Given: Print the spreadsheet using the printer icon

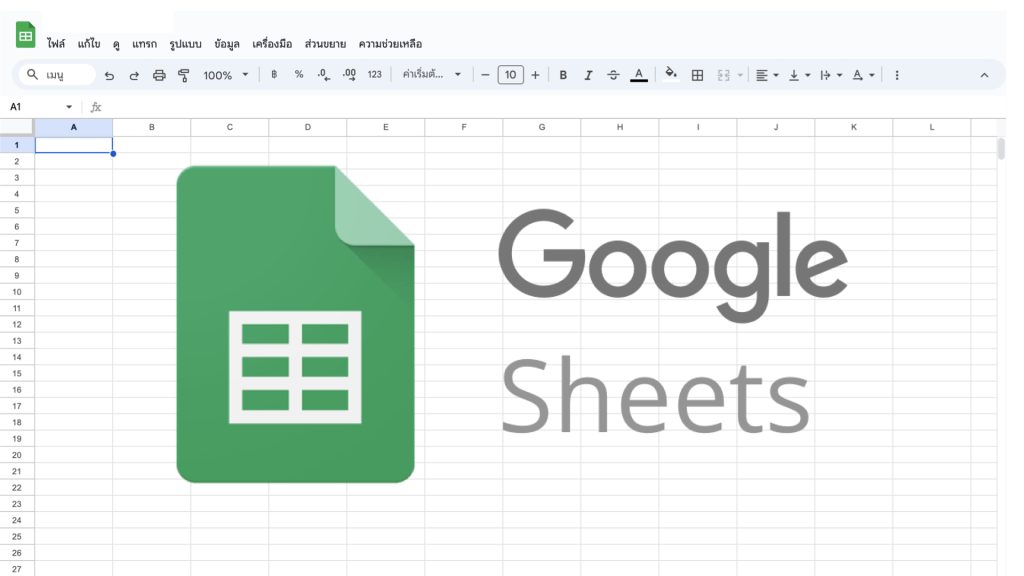Looking at the screenshot, I should [x=159, y=75].
